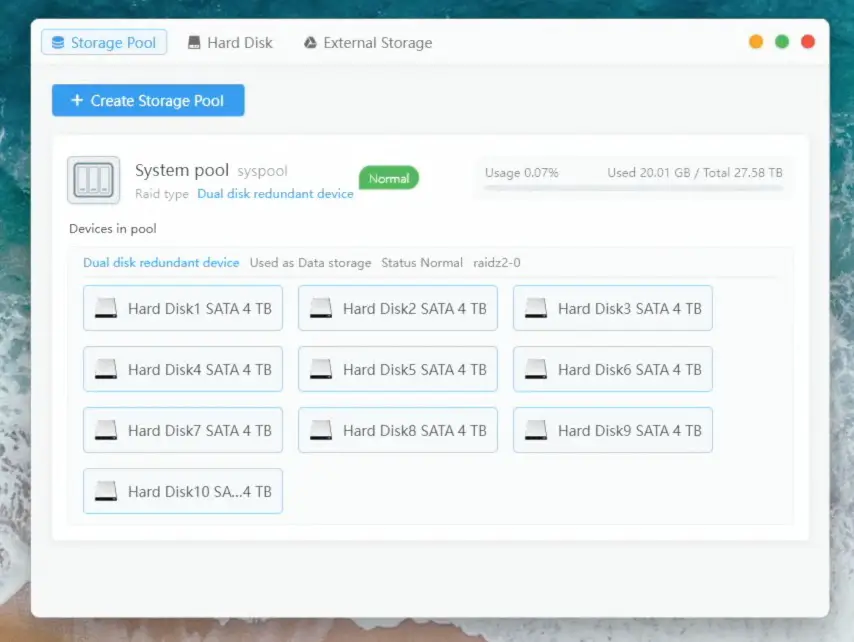Image resolution: width=854 pixels, height=642 pixels.
Task: Click the Hard Disk1 drive icon
Action: coord(106,309)
